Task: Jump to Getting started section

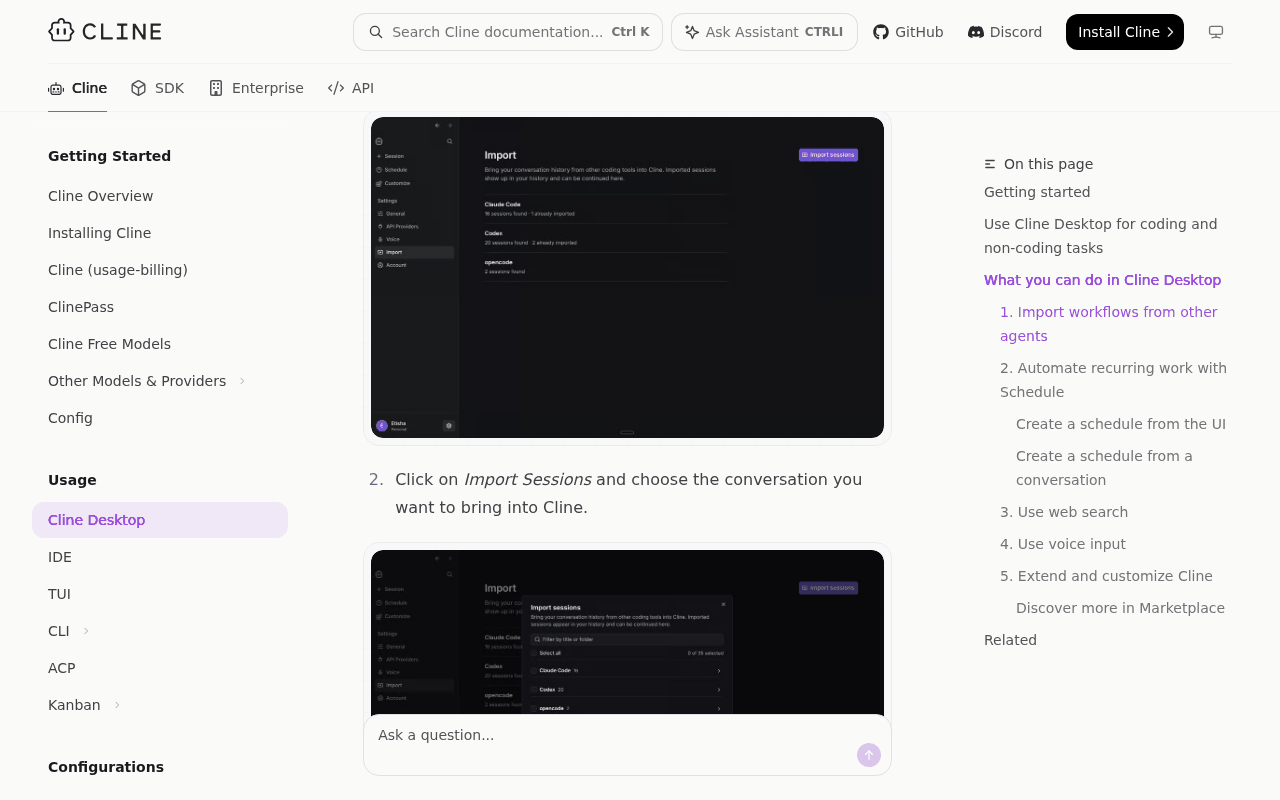Action: (x=1037, y=192)
